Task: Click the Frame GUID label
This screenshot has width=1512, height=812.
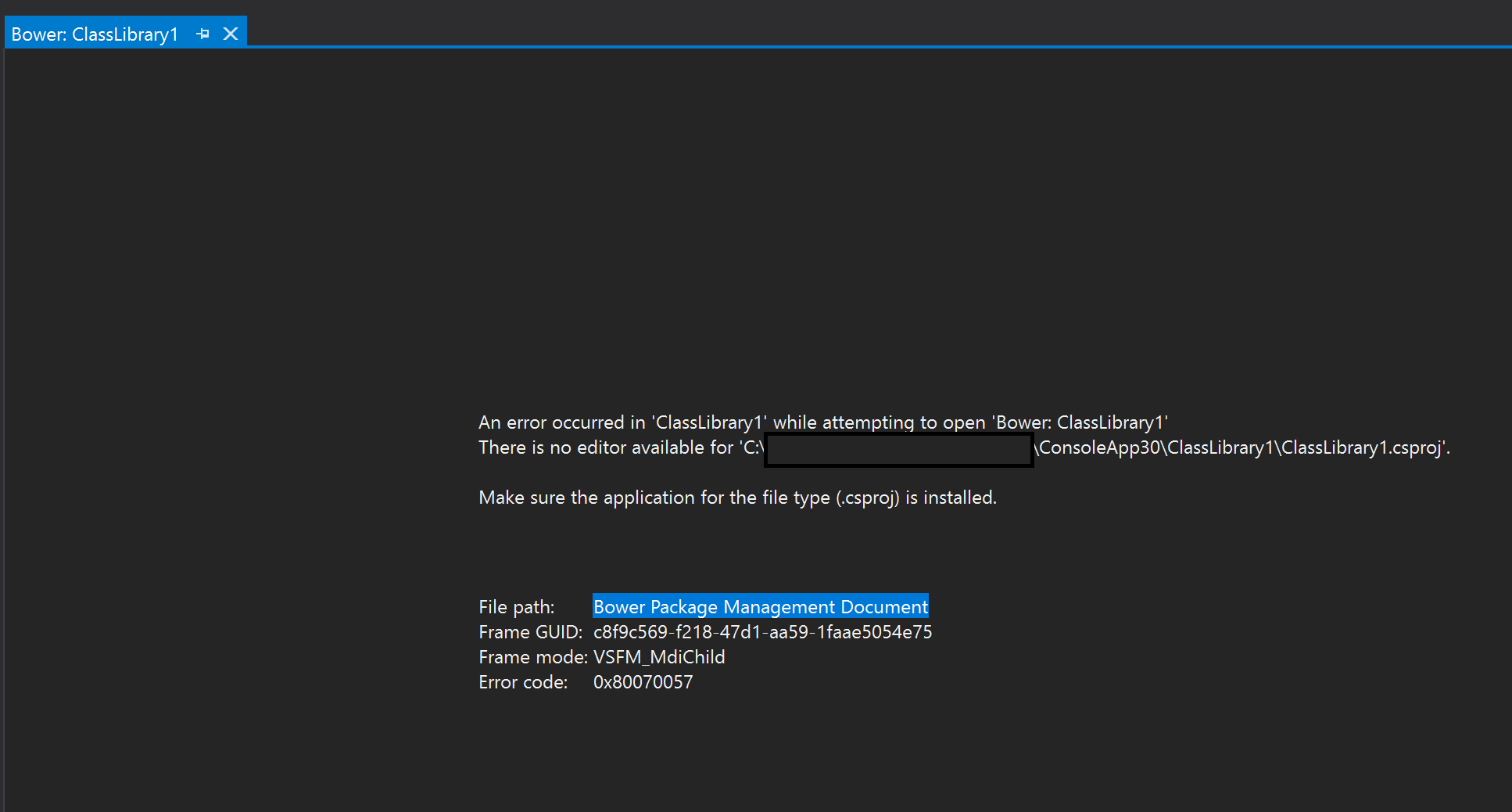Action: coord(531,631)
